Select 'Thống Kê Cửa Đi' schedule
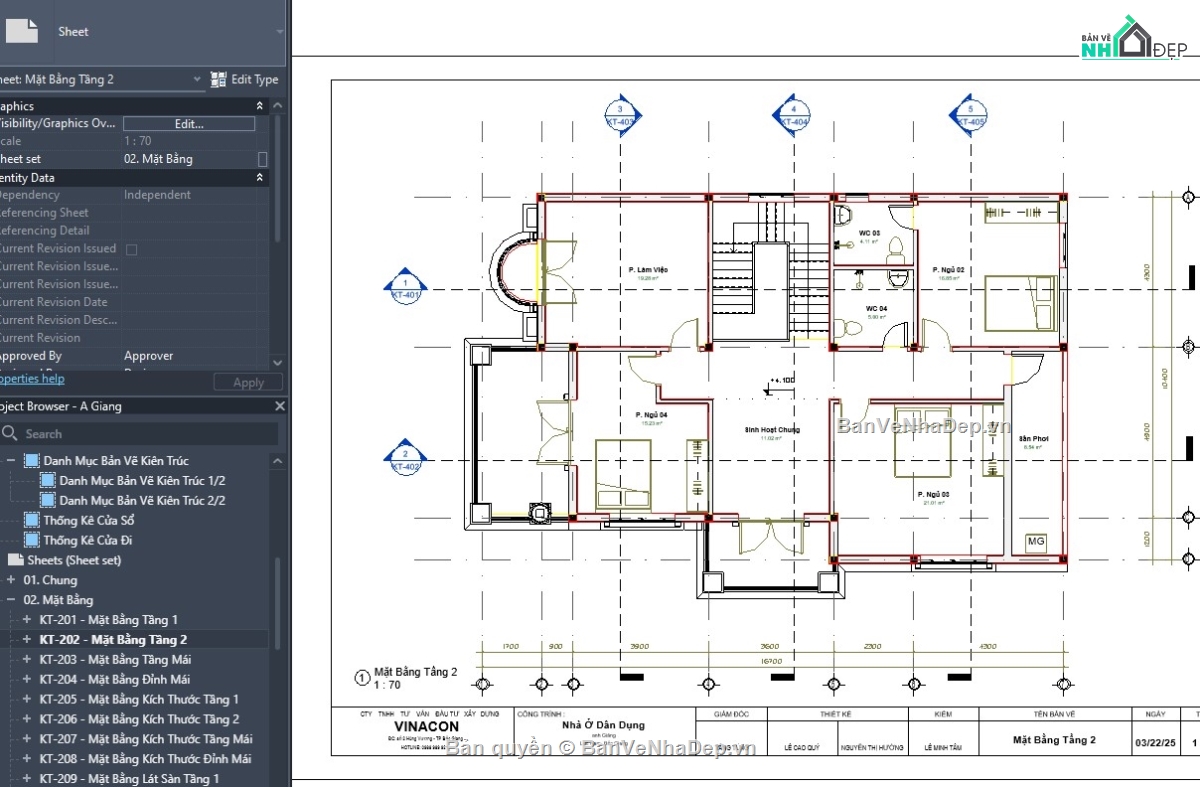Viewport: 1200px width, 787px height. [88, 541]
